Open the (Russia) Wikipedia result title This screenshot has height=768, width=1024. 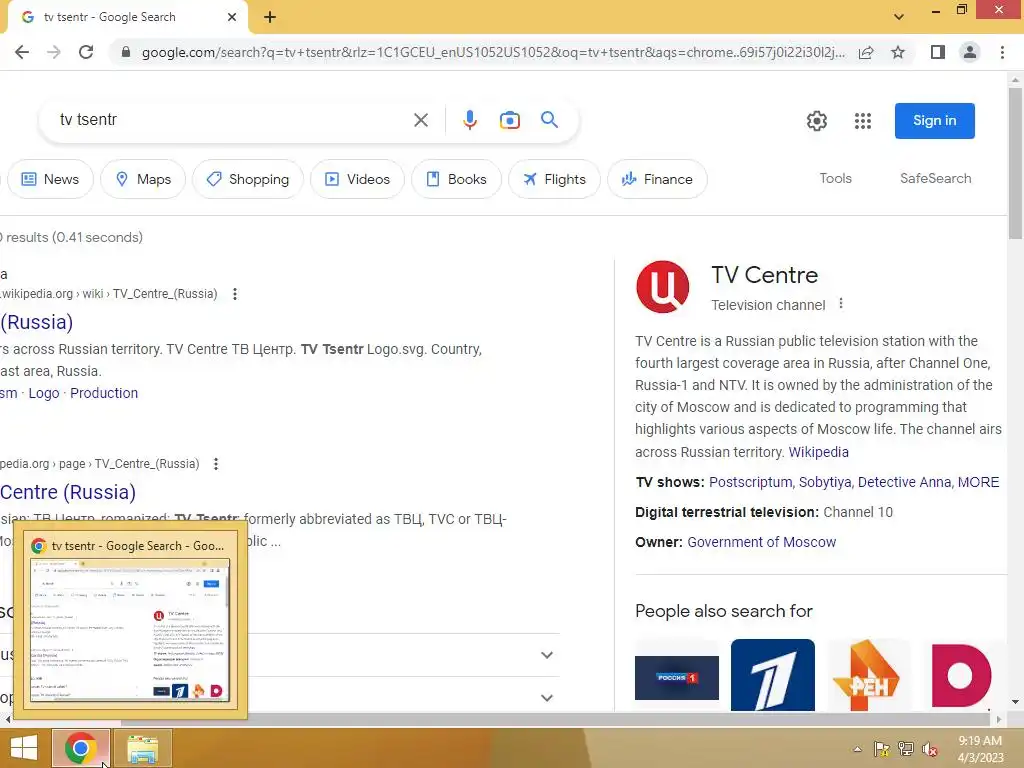(x=37, y=322)
